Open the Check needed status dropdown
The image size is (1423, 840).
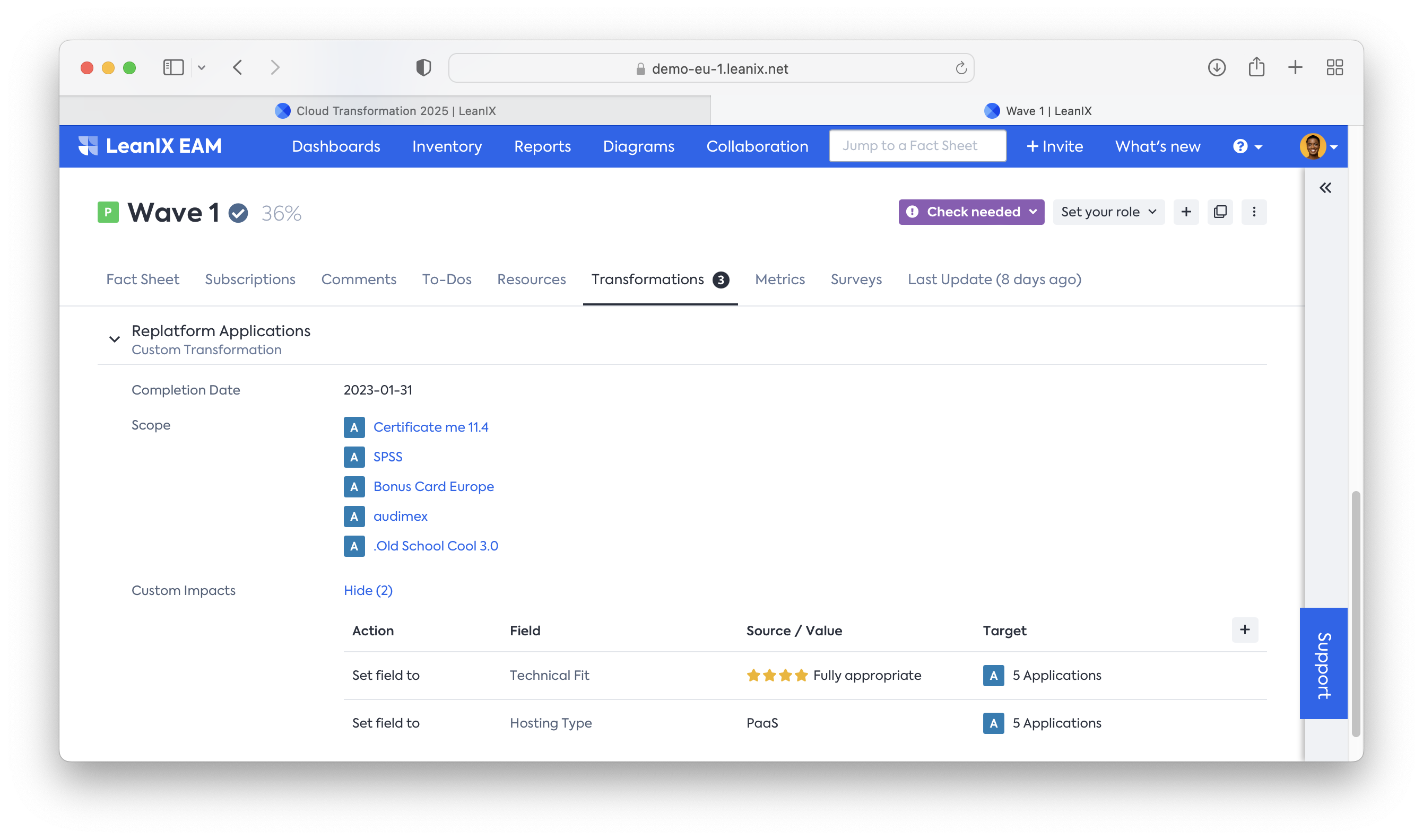(970, 212)
